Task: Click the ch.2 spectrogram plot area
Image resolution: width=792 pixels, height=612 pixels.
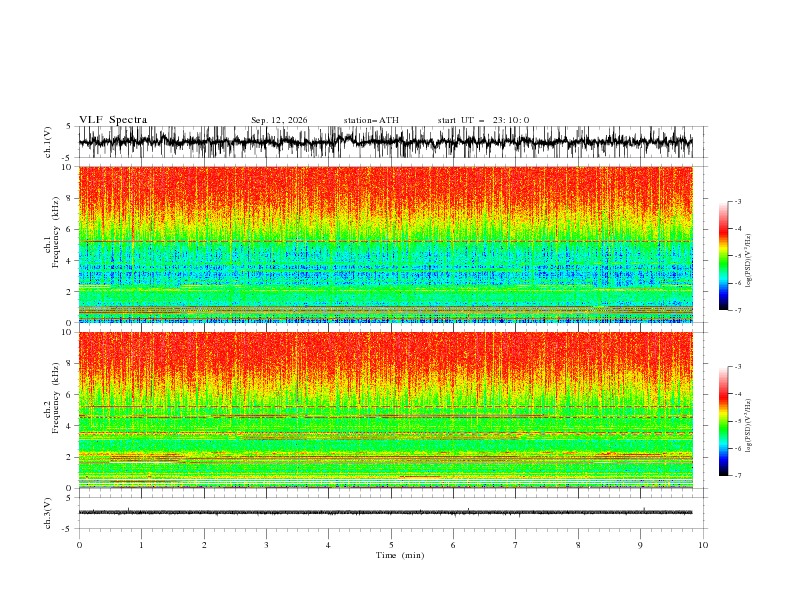Action: pyautogui.click(x=385, y=410)
